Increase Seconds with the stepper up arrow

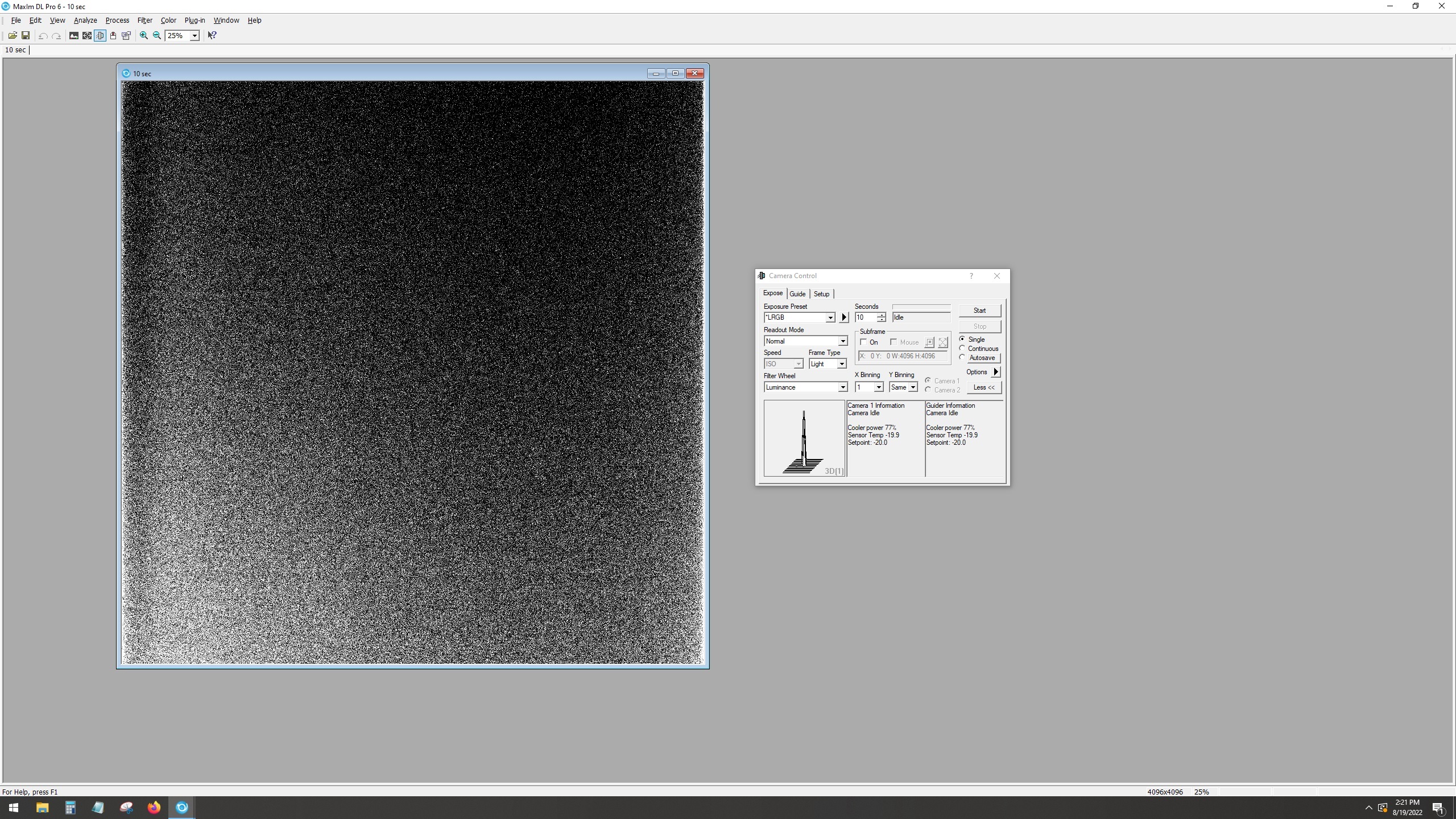tap(881, 315)
